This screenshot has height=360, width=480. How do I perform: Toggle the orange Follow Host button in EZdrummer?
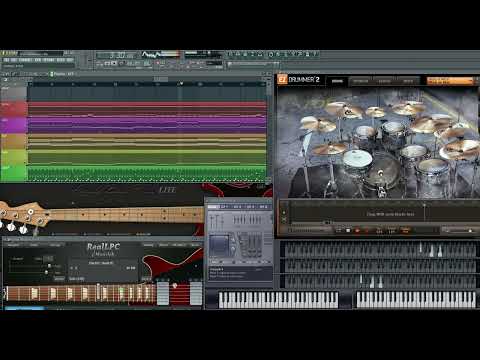click(405, 230)
